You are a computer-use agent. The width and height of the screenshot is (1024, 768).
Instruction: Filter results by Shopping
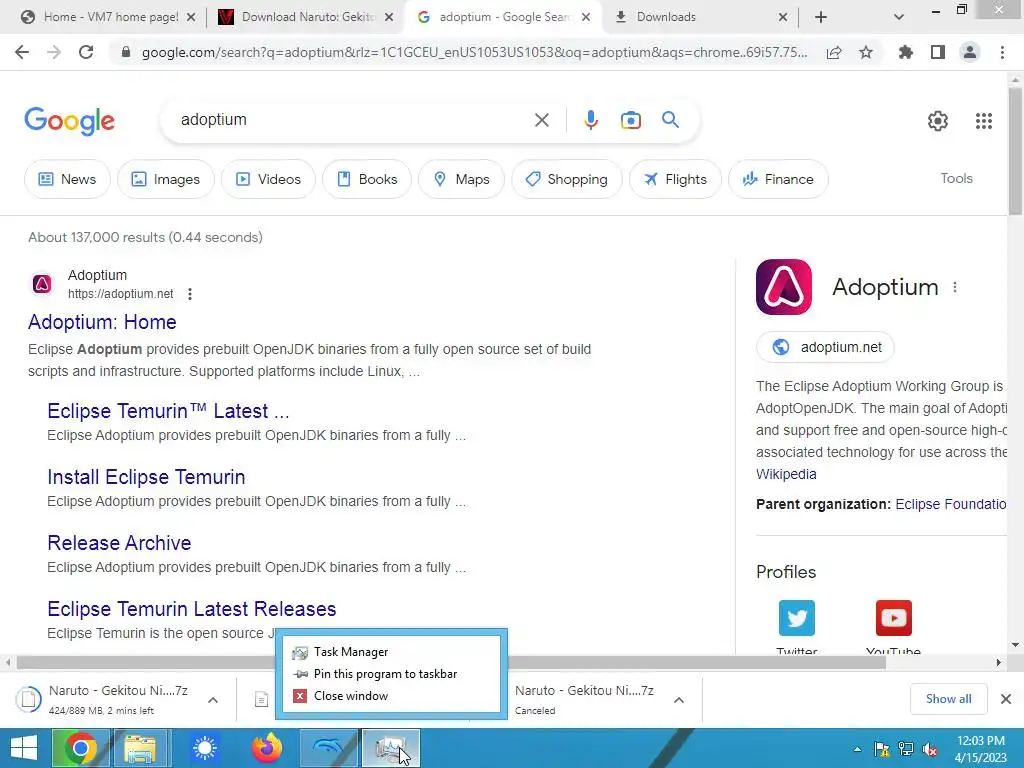click(x=567, y=179)
